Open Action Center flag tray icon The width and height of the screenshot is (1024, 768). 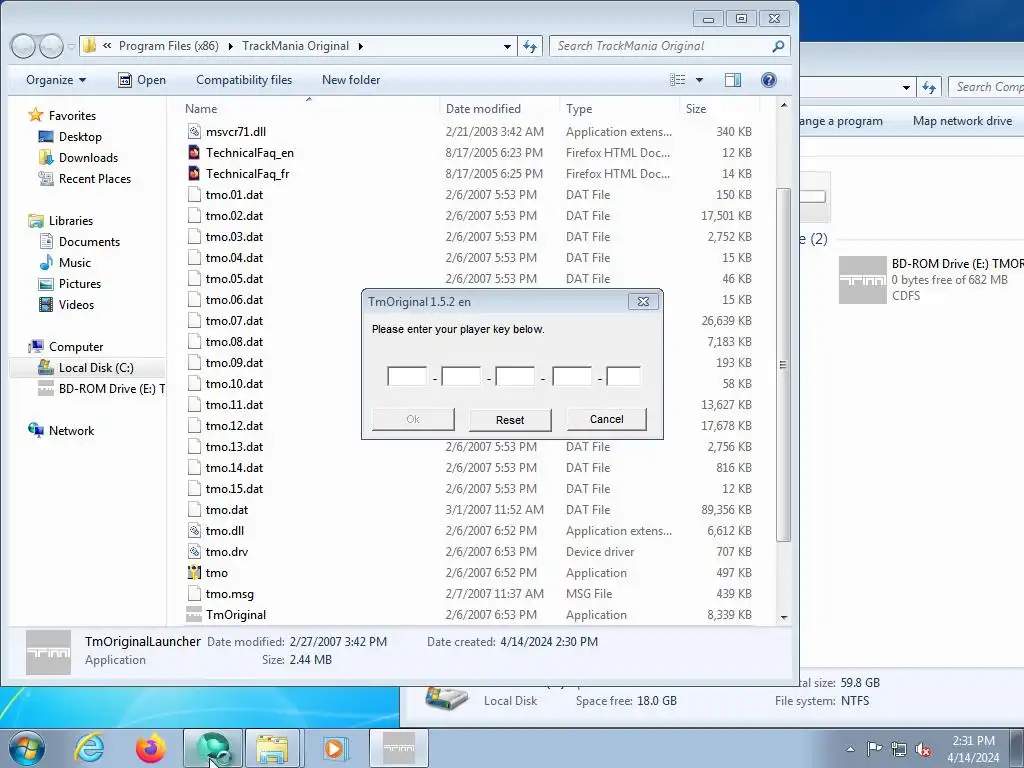point(874,749)
